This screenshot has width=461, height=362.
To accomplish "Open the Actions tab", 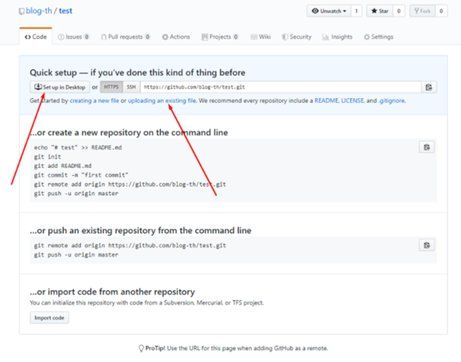I will (176, 37).
